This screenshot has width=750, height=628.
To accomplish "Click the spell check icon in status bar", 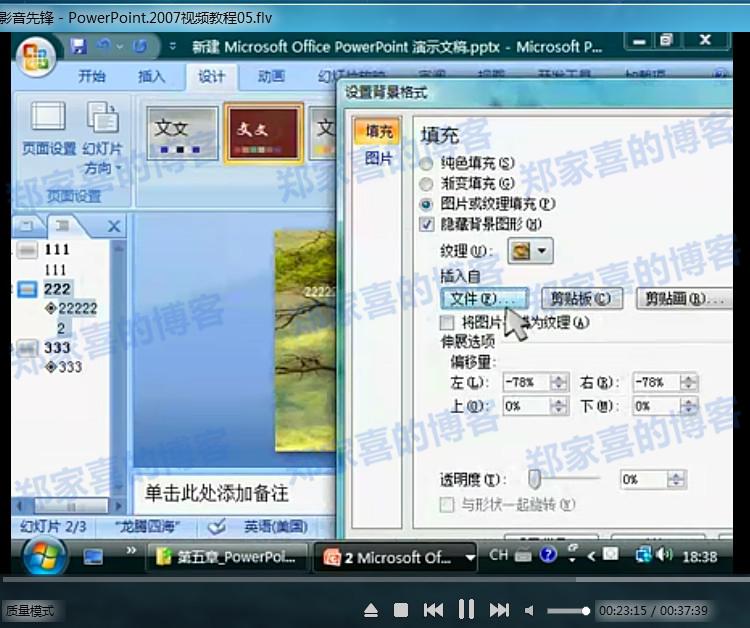I will (217, 527).
